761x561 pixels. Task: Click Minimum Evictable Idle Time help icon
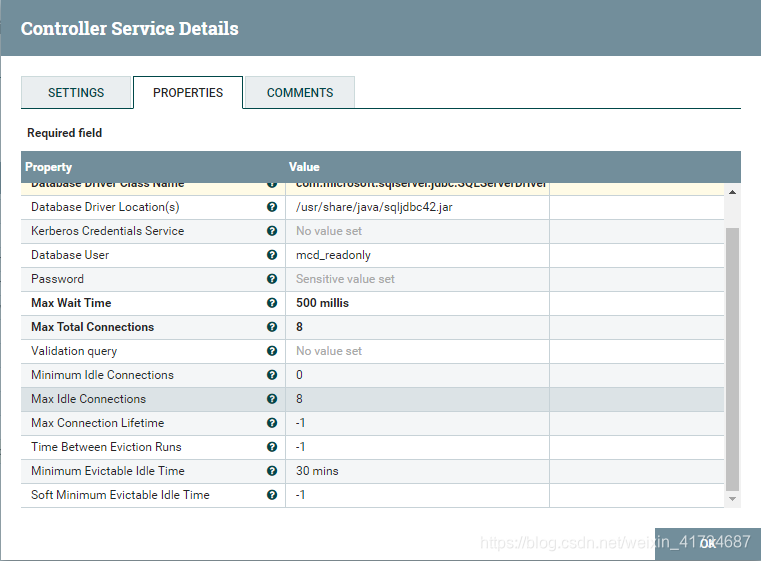point(272,471)
